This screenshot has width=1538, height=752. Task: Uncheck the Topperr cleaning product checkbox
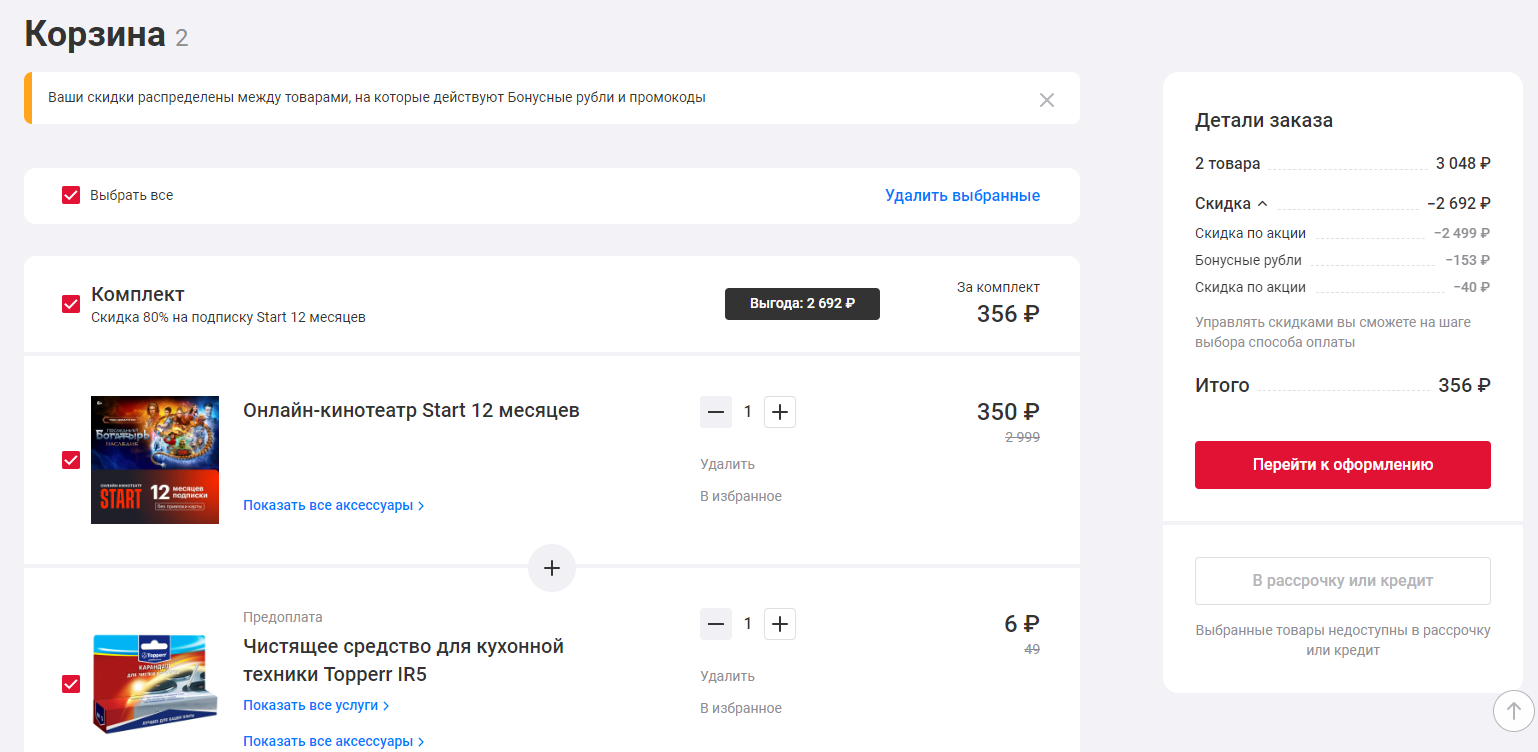point(71,684)
